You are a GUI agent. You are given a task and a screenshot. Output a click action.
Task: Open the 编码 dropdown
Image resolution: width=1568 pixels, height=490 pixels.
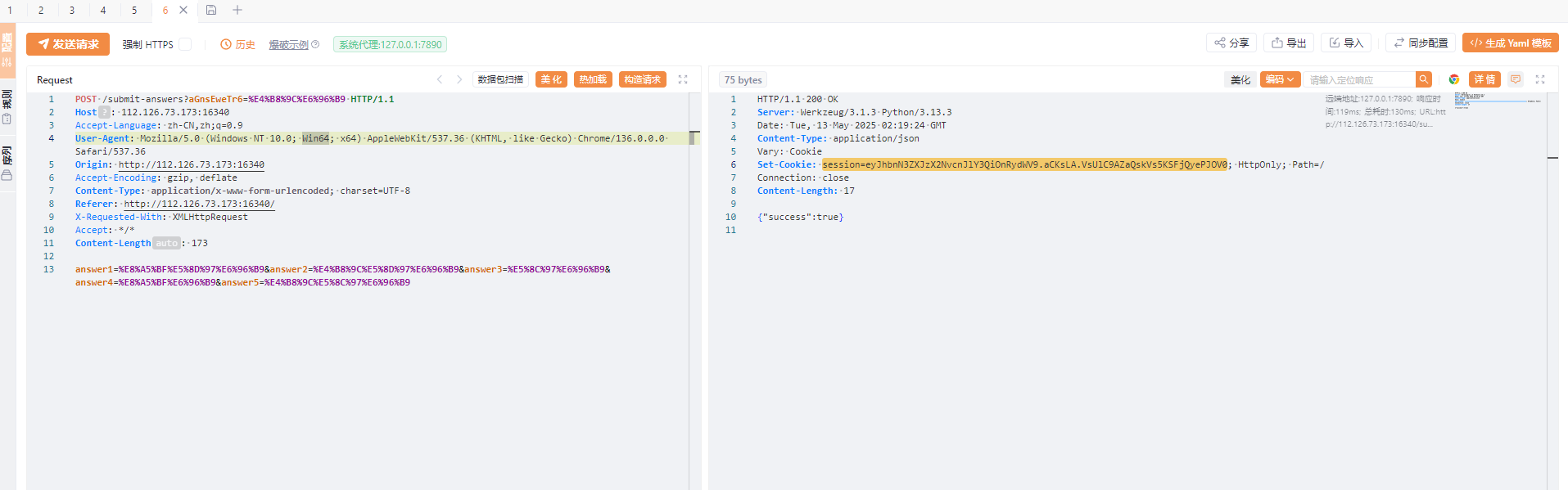pyautogui.click(x=1280, y=79)
